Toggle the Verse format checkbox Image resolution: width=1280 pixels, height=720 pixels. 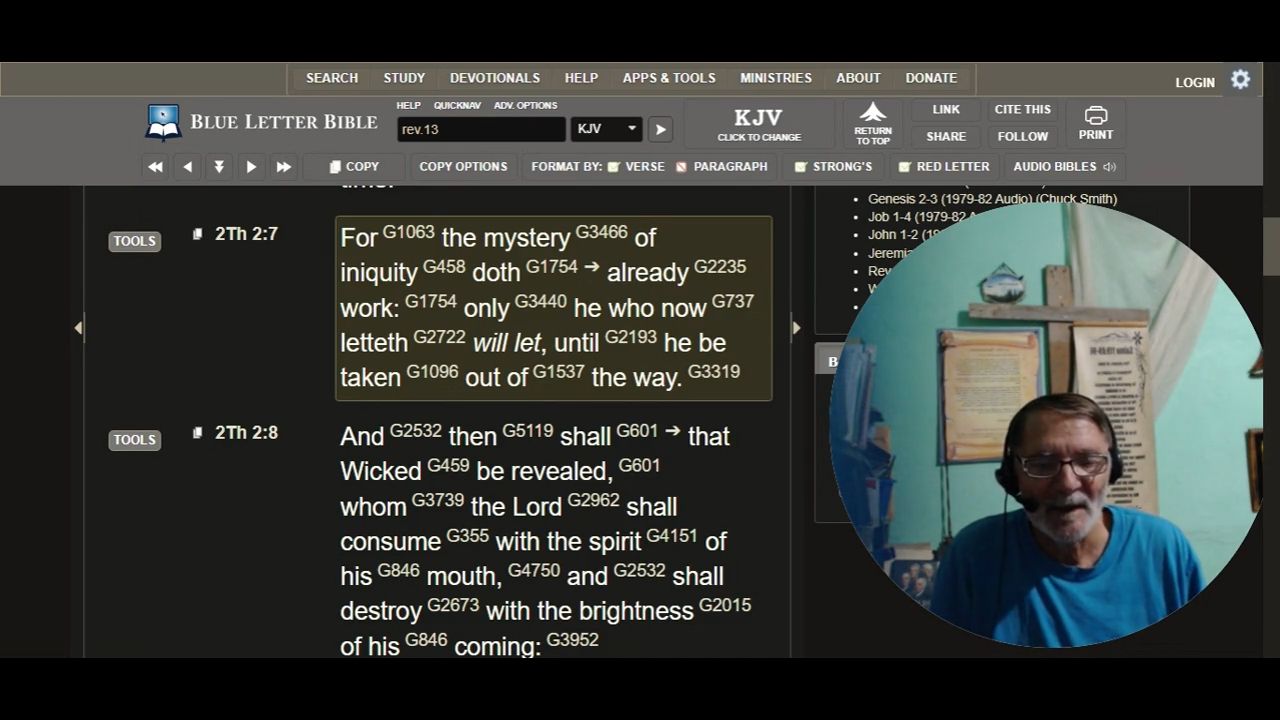[x=614, y=167]
